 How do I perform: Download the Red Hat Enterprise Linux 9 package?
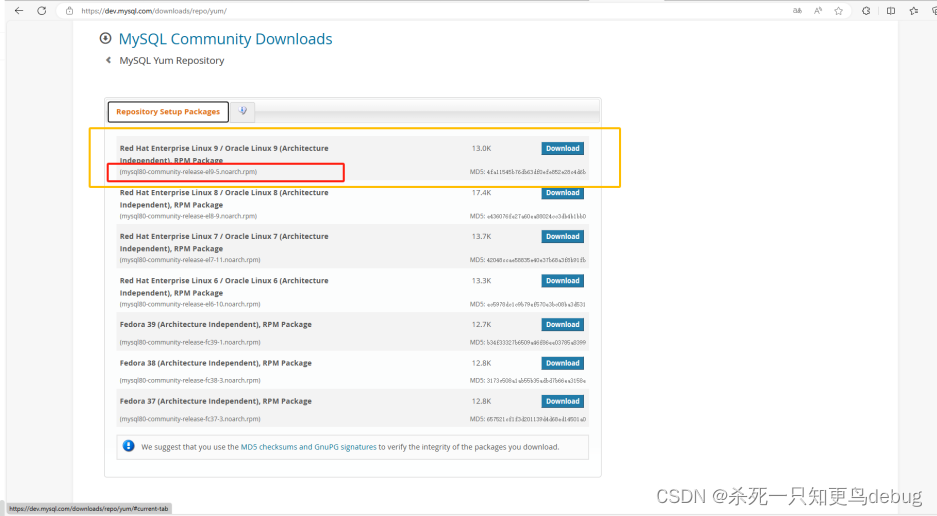coord(562,148)
